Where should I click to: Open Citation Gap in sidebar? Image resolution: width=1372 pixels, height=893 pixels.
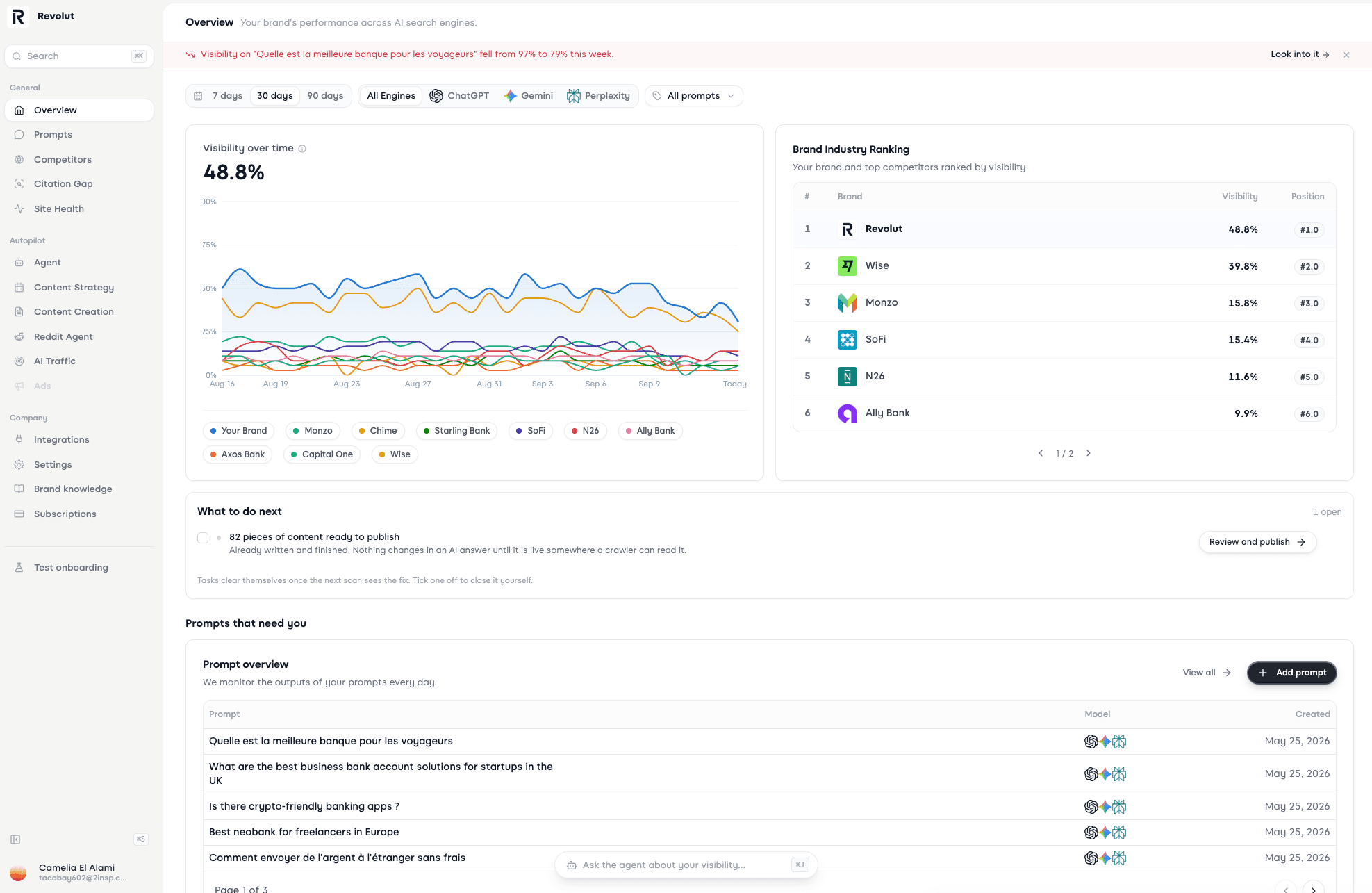tap(79, 184)
